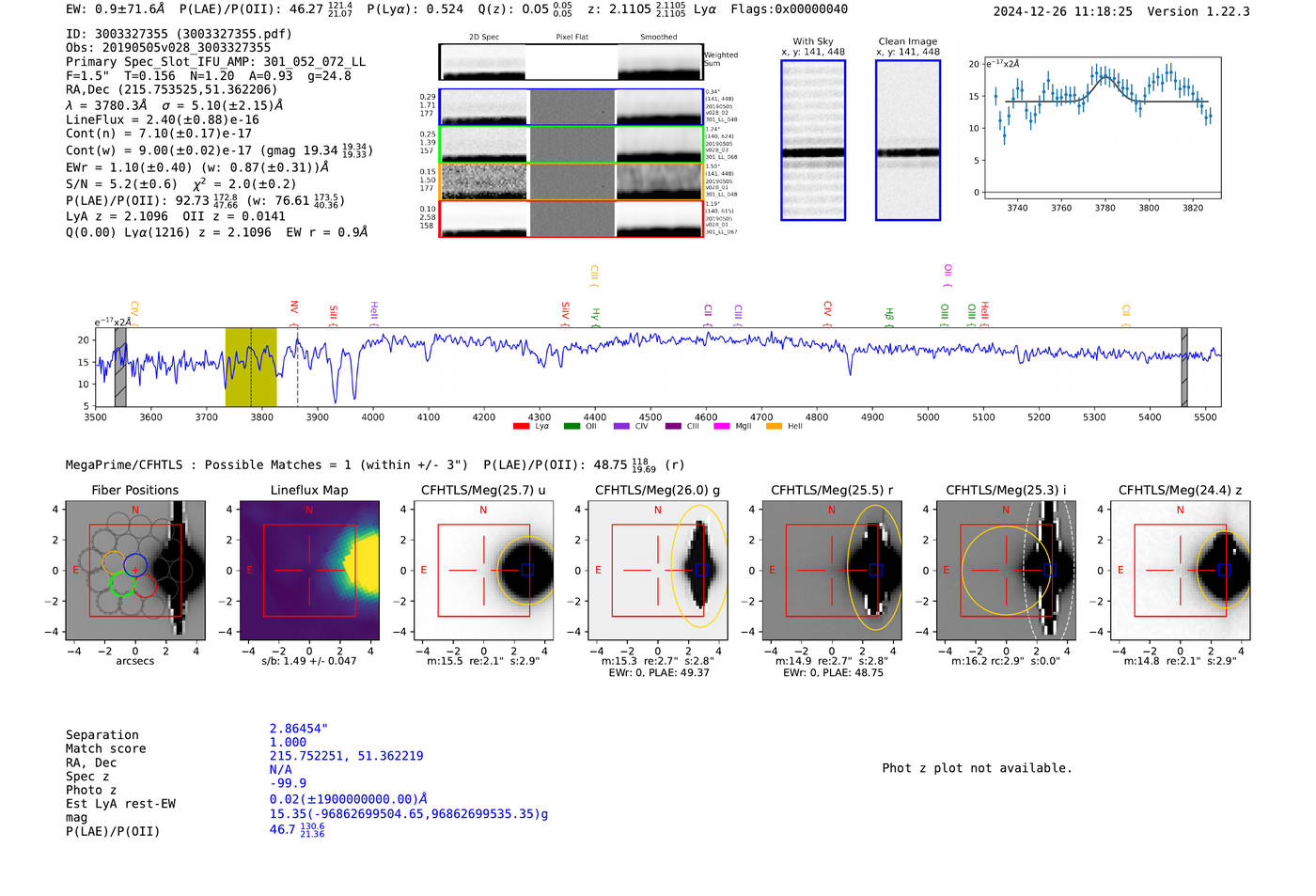Click the NV line marker label
Screen dimensions: 1316x896
tap(294, 307)
